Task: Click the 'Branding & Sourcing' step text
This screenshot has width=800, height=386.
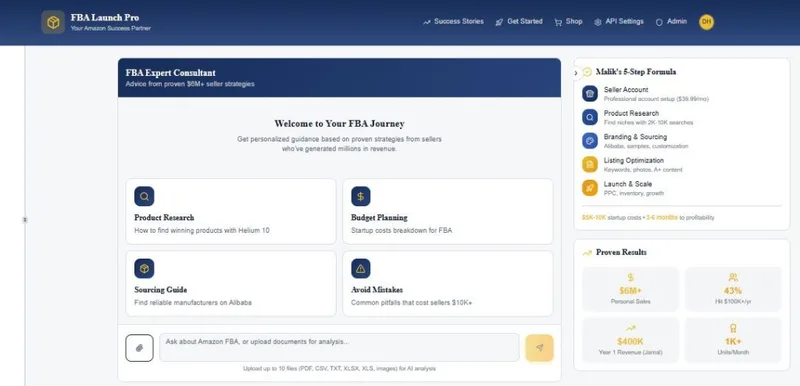Action: click(635, 137)
